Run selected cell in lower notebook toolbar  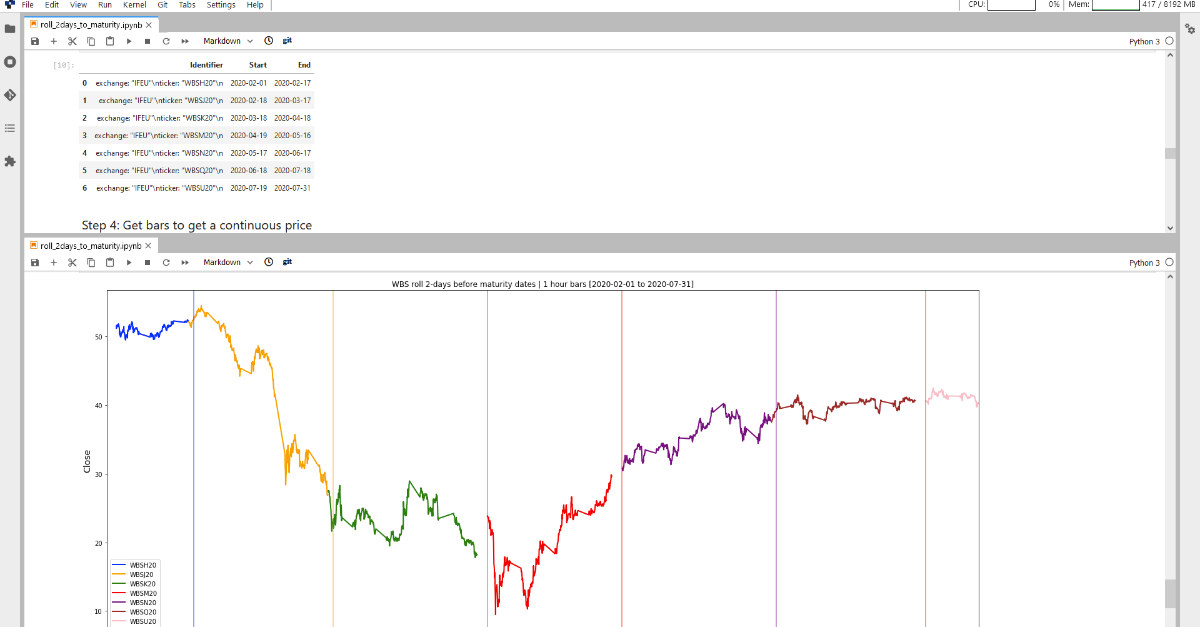pyautogui.click(x=129, y=262)
